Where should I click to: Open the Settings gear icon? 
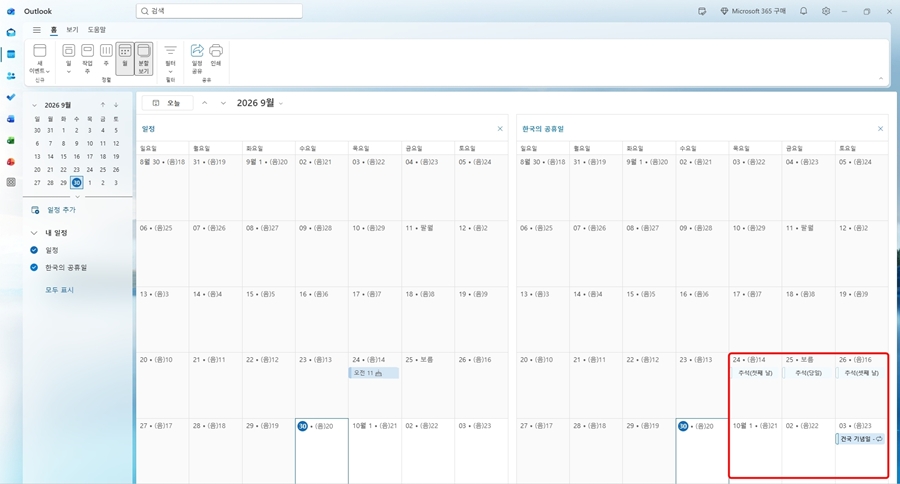(x=826, y=11)
